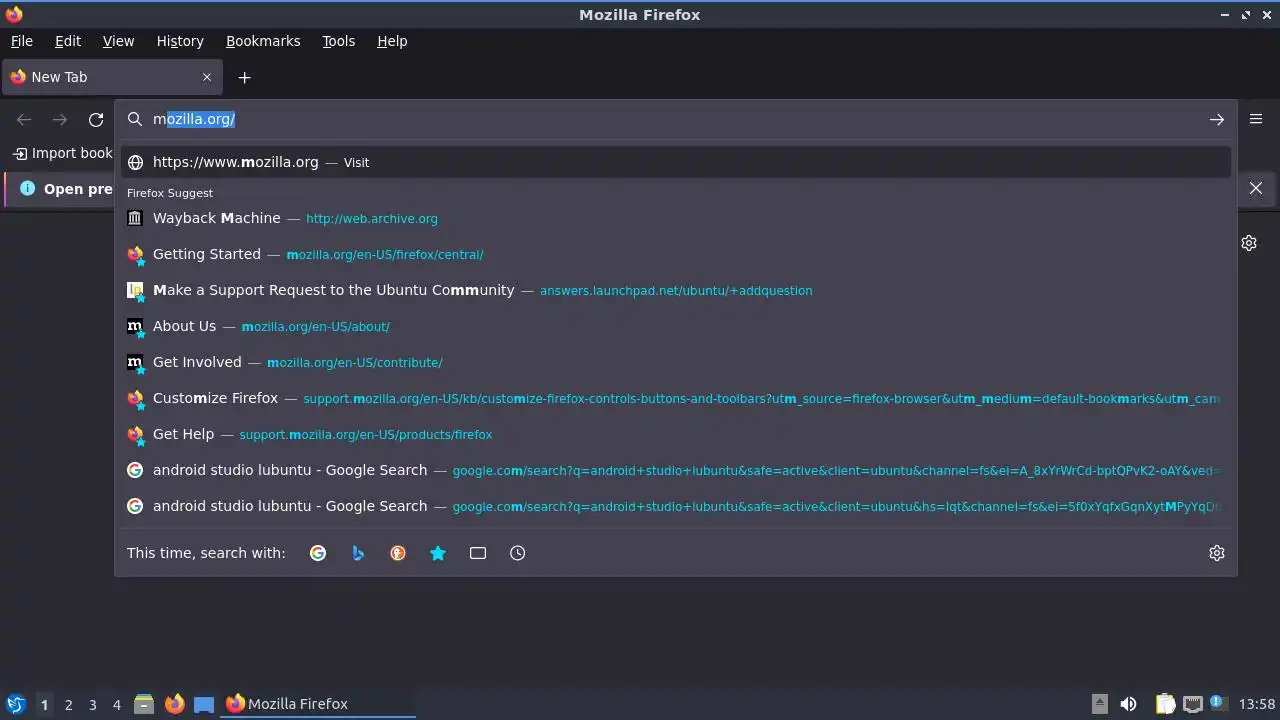
Task: Click the address bar text field
Action: (675, 119)
